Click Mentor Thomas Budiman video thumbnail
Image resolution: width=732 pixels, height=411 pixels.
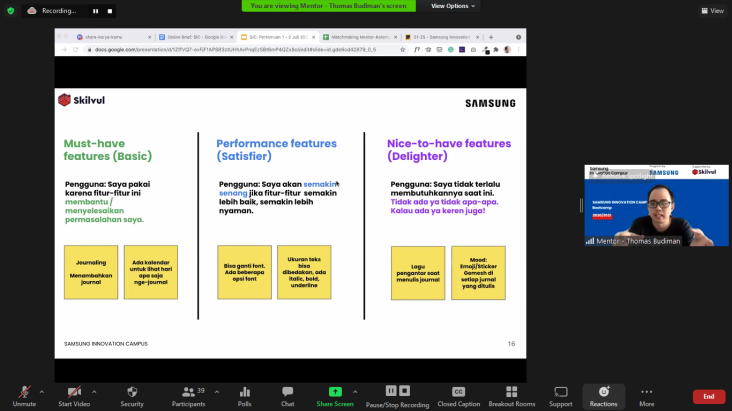656,205
